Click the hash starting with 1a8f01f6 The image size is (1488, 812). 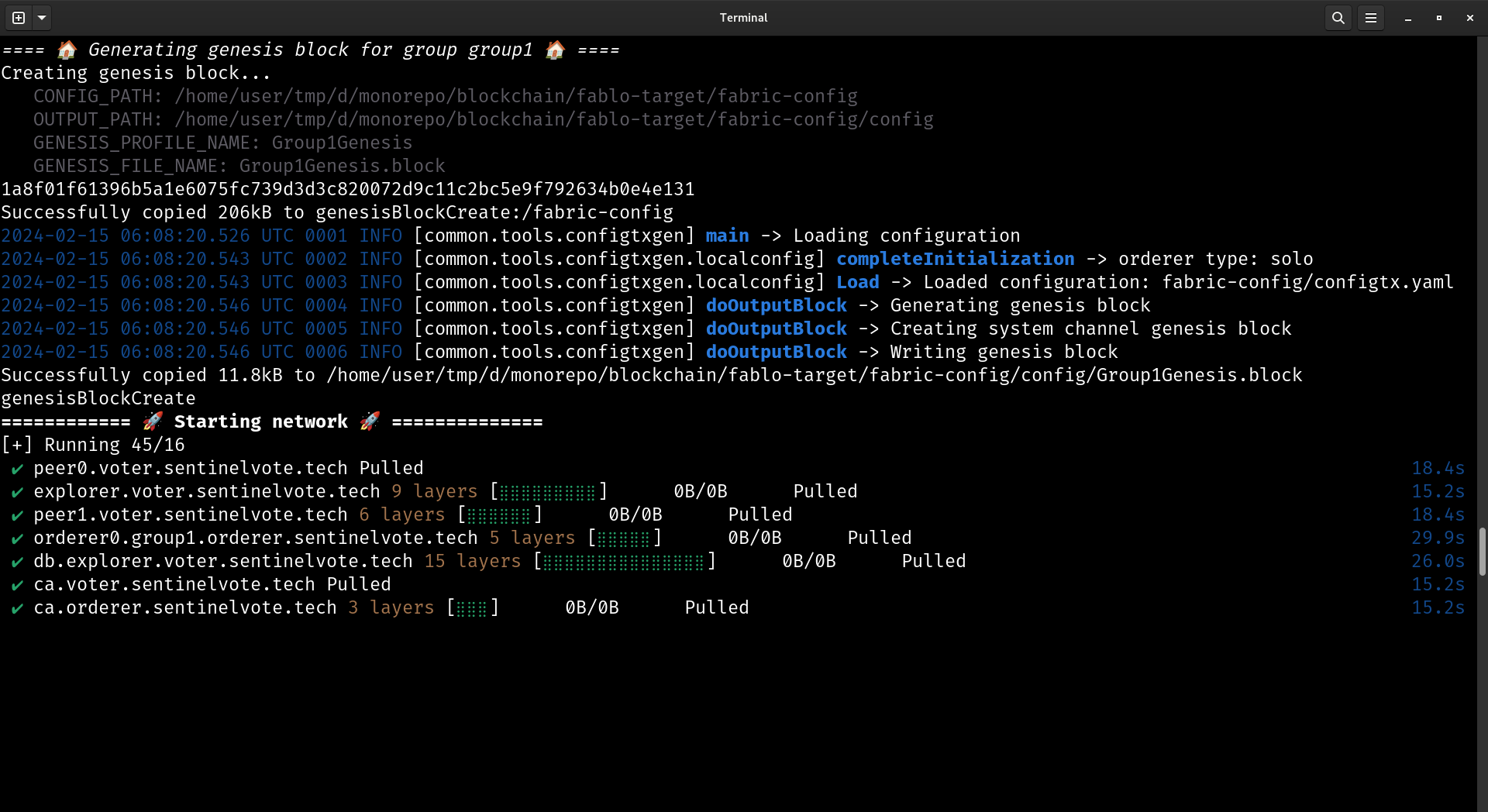(x=347, y=189)
